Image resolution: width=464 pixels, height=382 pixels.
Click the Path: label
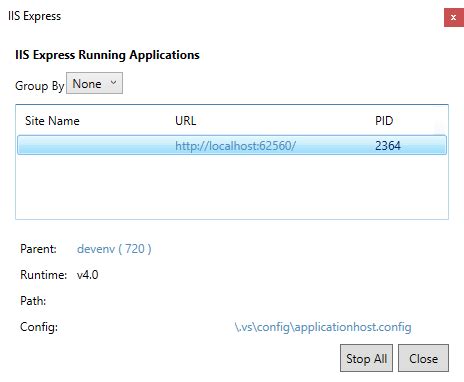click(33, 301)
